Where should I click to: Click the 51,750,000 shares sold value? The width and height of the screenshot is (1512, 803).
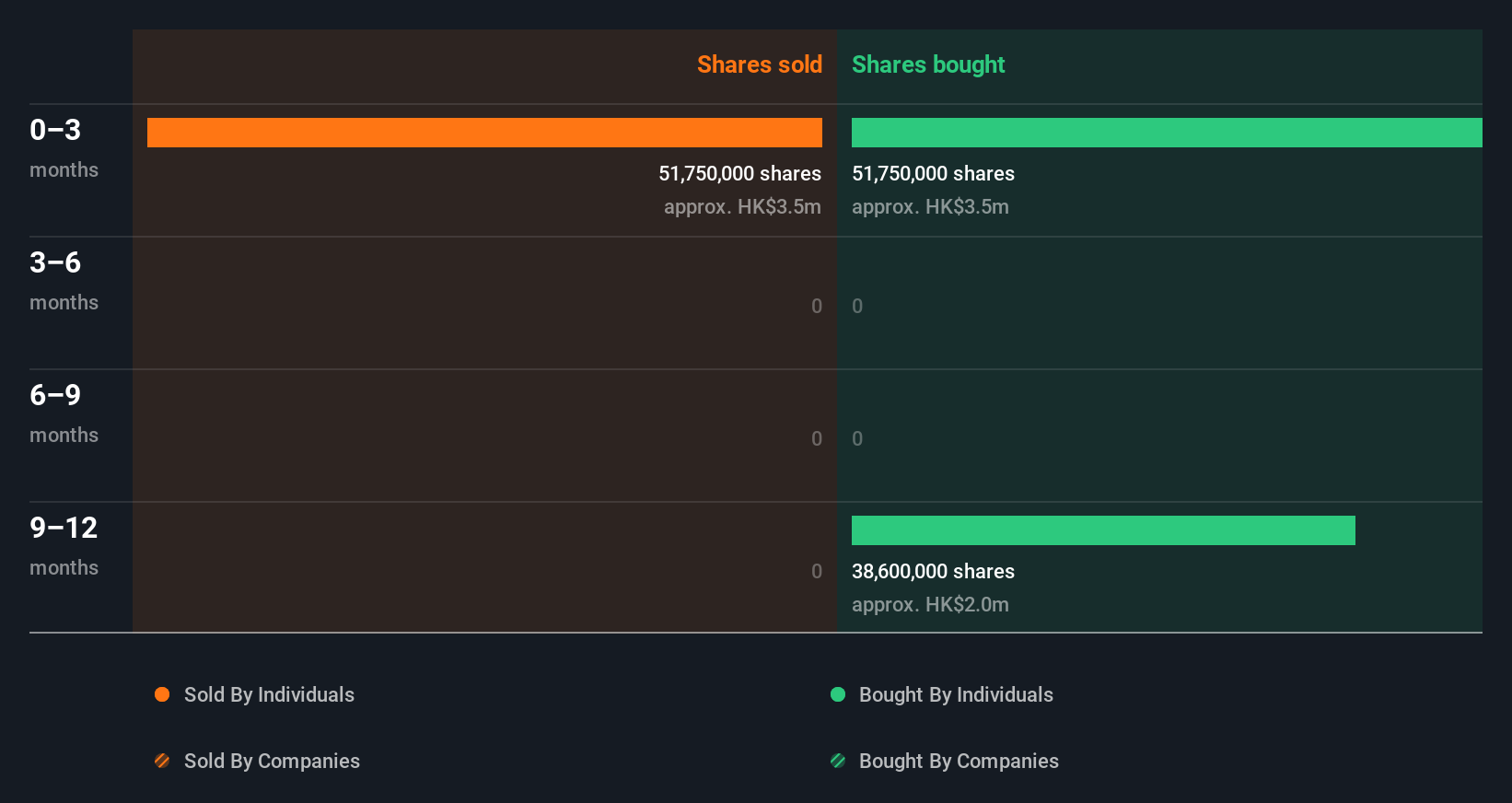(x=739, y=173)
